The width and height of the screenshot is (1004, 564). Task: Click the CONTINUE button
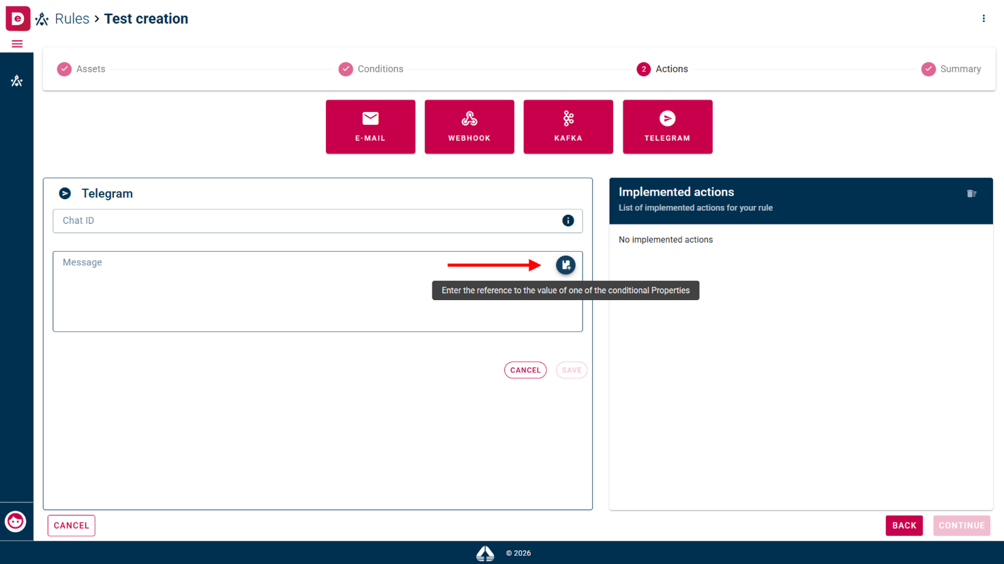coord(962,526)
